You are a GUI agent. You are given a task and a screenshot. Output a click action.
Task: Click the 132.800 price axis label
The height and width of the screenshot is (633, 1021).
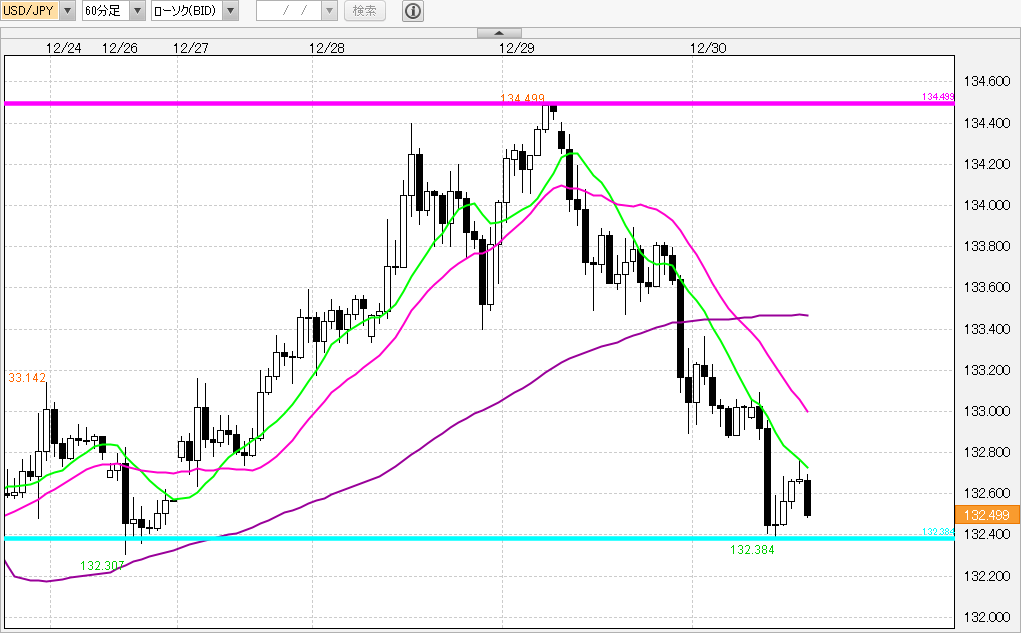(x=987, y=452)
